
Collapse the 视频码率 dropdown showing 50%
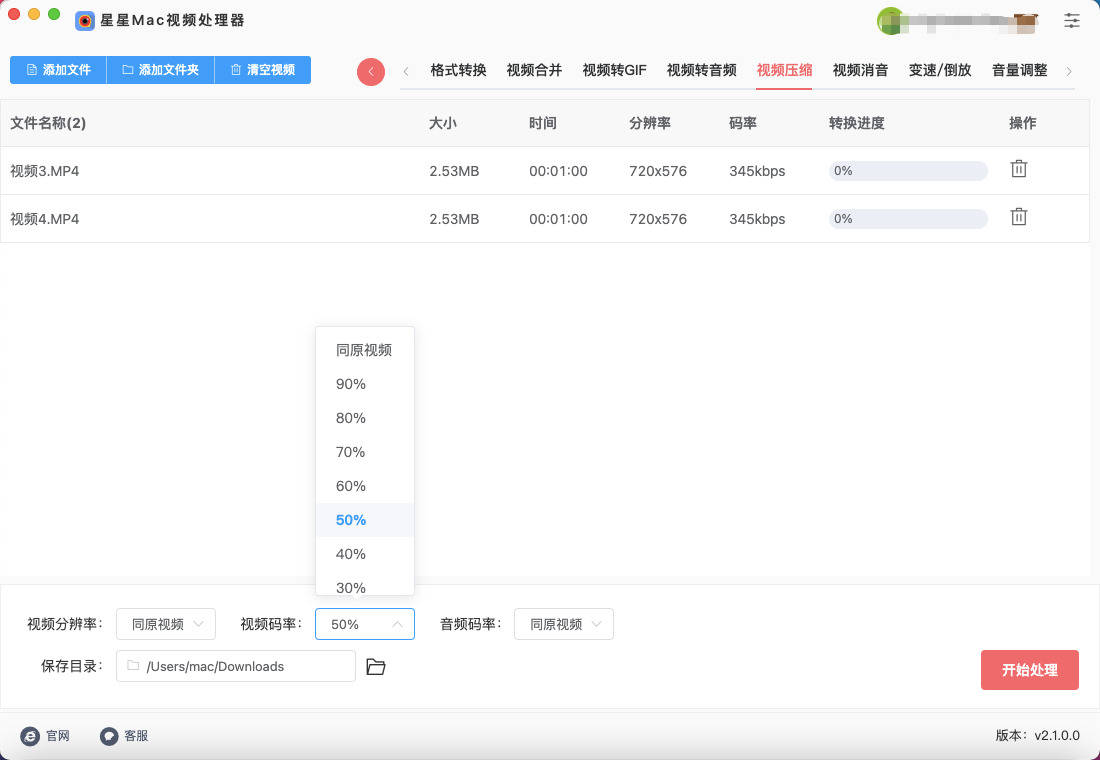pos(365,624)
